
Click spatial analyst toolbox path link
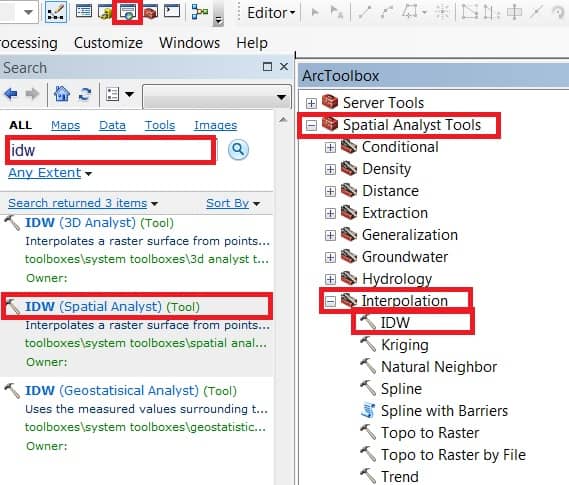(146, 343)
